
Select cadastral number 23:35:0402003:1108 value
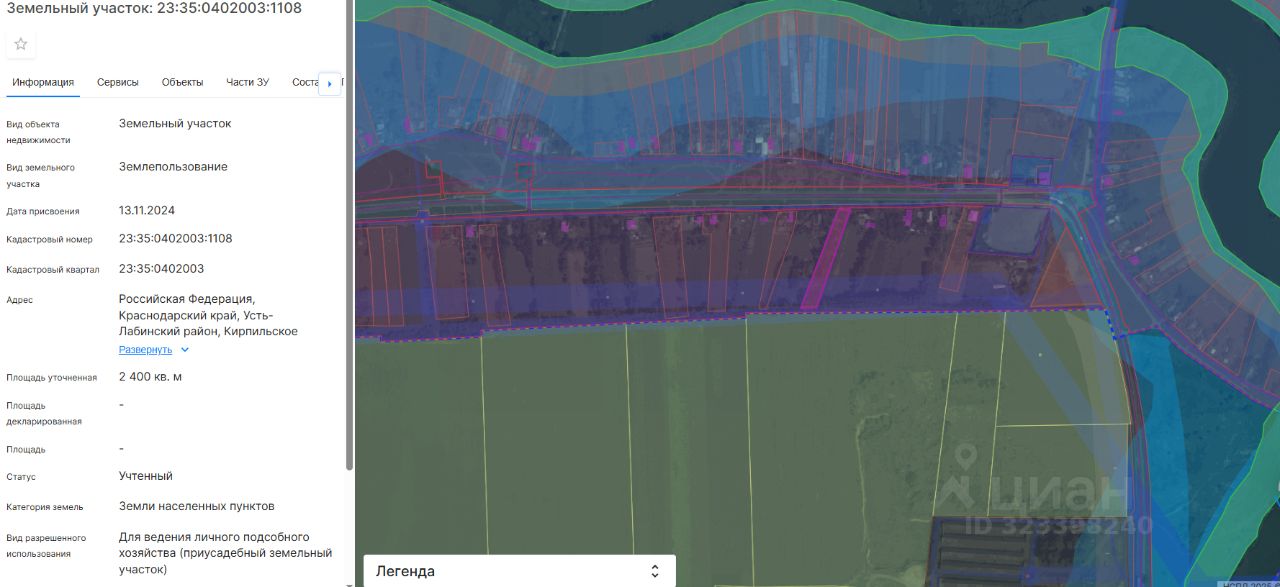(x=175, y=239)
